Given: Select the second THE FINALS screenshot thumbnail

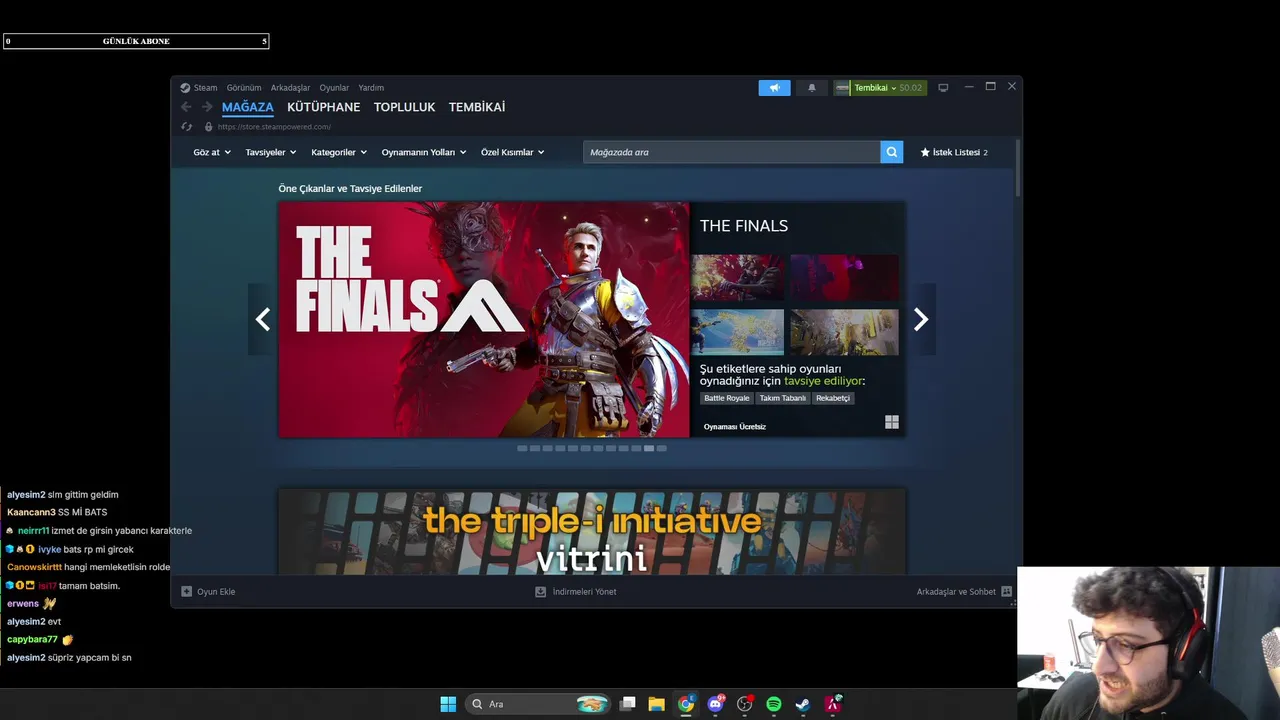Looking at the screenshot, I should [x=844, y=277].
